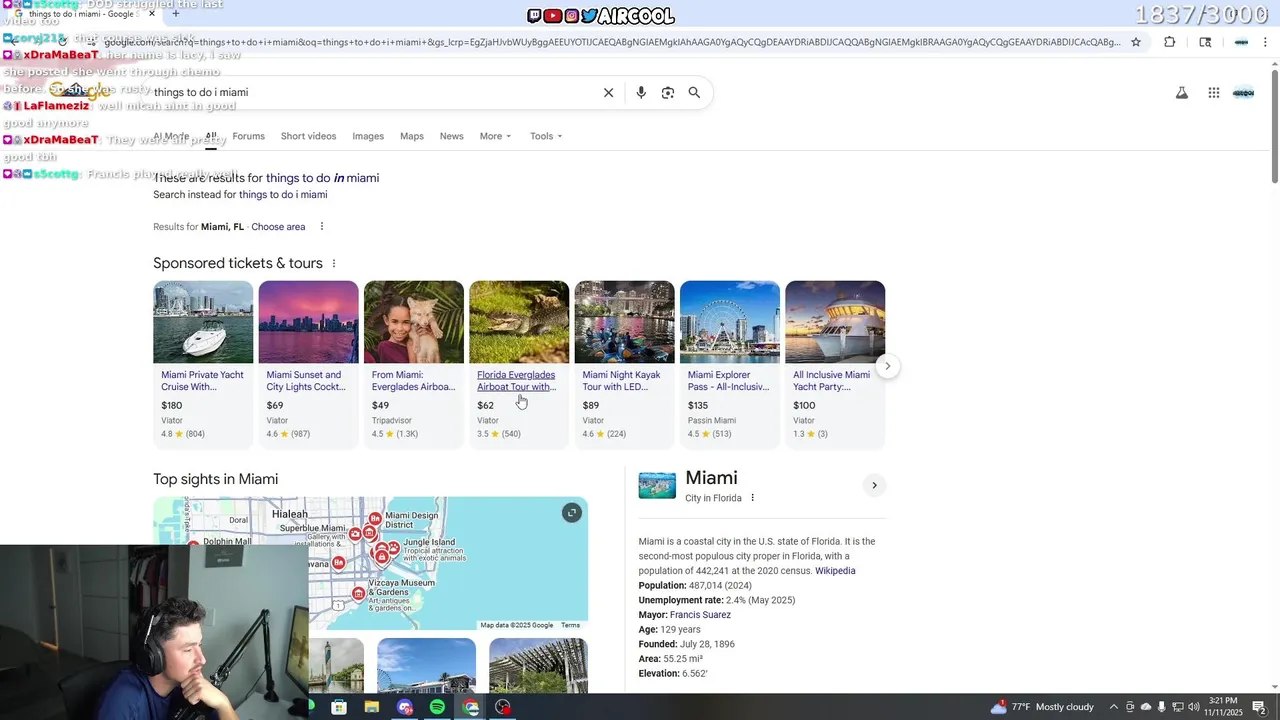Clear the search box with the X
1280x720 pixels.
coord(608,92)
